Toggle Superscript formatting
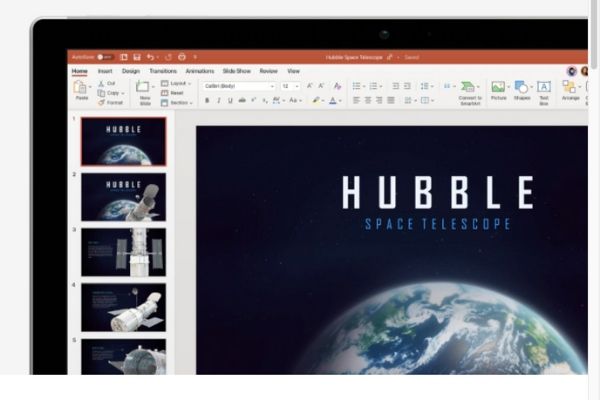600x400 pixels. pos(253,100)
